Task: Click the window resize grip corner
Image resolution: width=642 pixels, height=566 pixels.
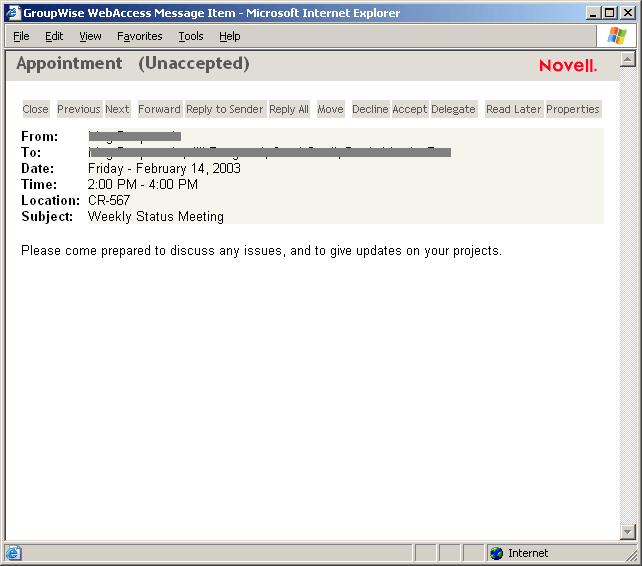Action: 631,555
